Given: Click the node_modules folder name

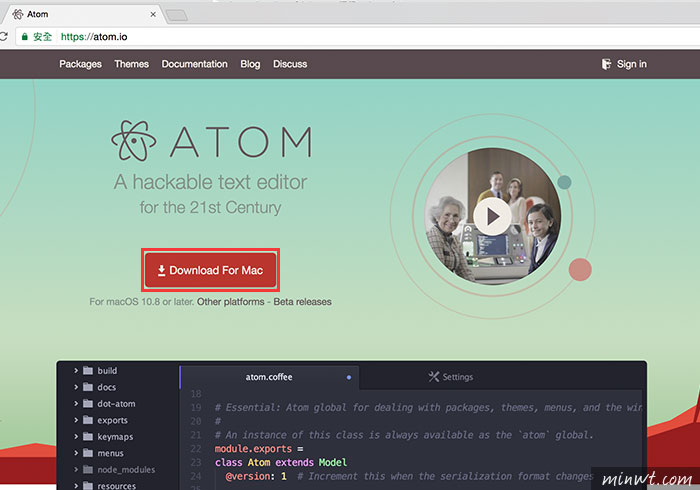Looking at the screenshot, I should point(126,470).
